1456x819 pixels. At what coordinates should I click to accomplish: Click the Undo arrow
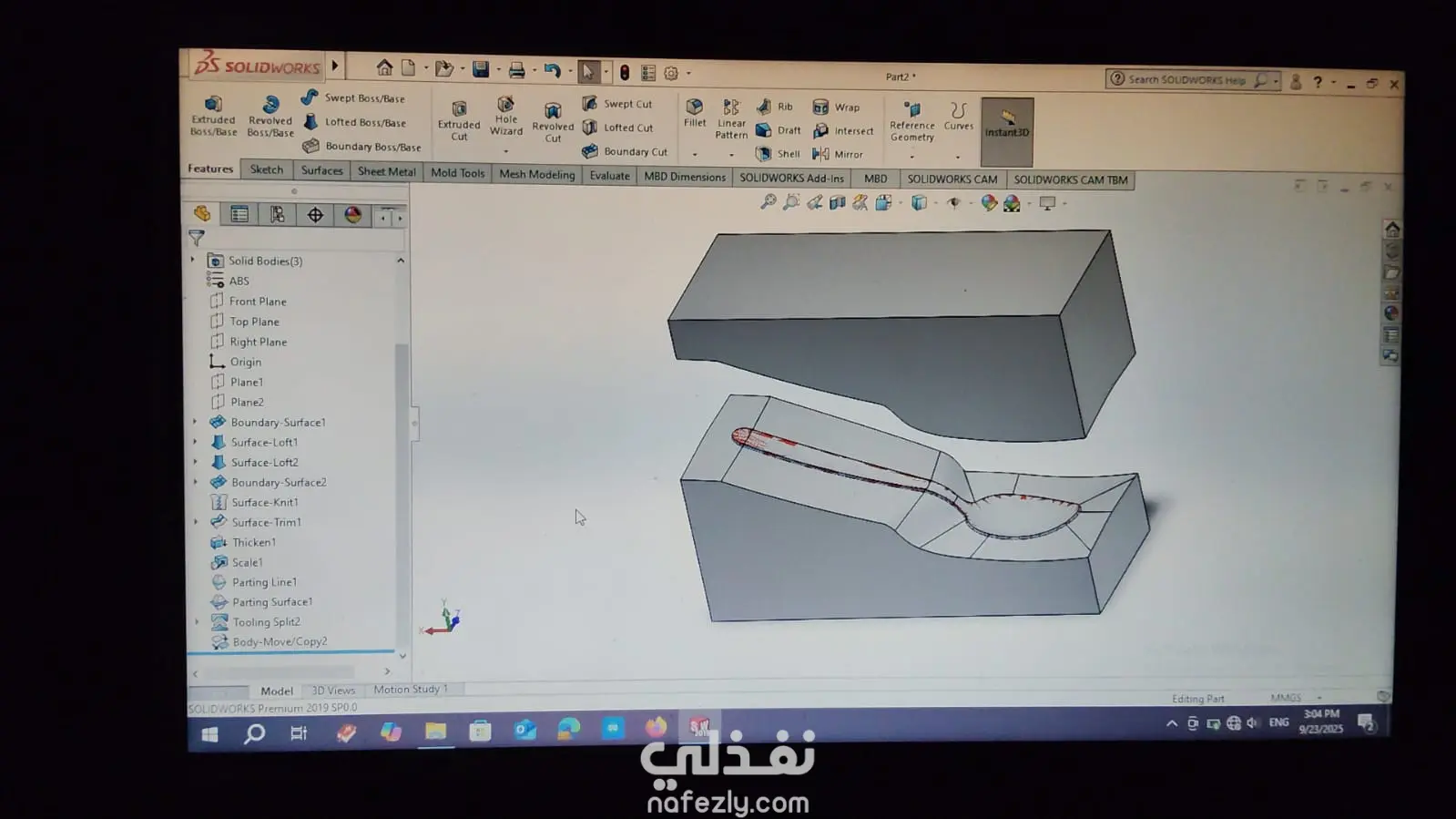(x=552, y=70)
